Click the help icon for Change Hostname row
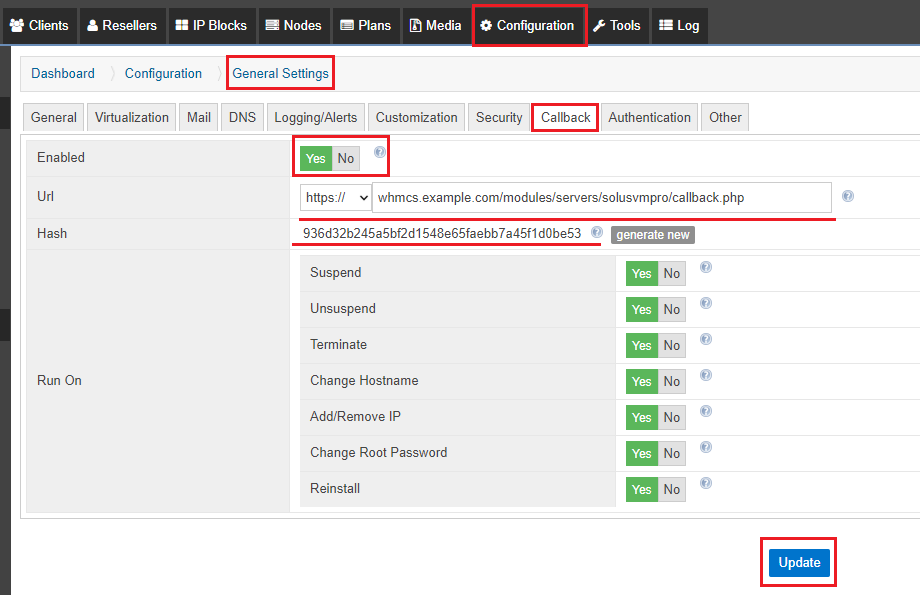The image size is (920, 595). click(705, 375)
